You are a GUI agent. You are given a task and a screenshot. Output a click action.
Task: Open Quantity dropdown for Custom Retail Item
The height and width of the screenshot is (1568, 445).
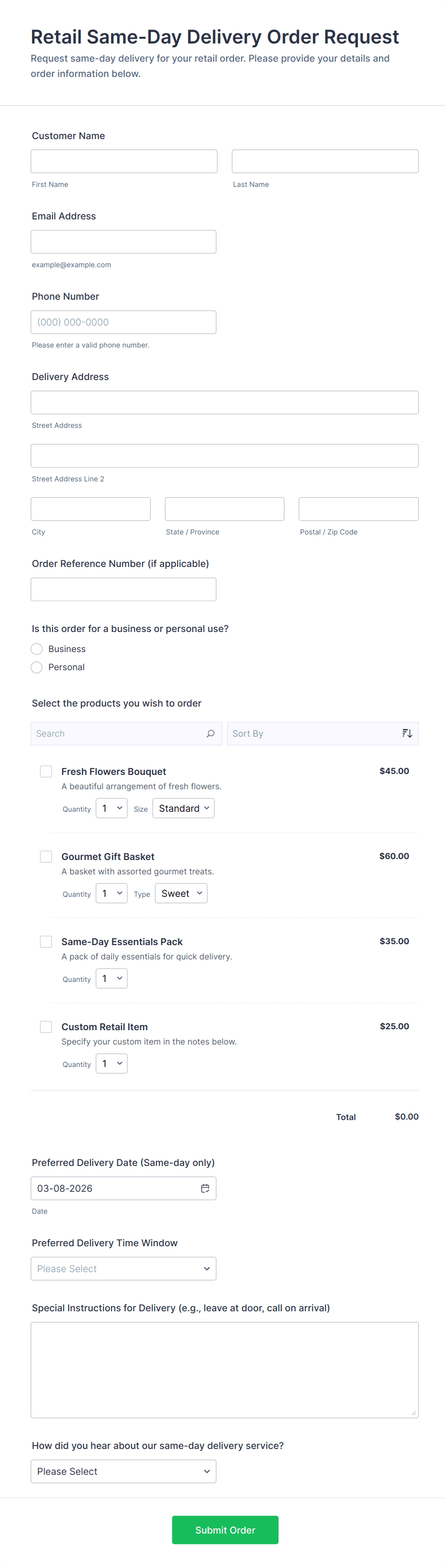pos(111,1063)
